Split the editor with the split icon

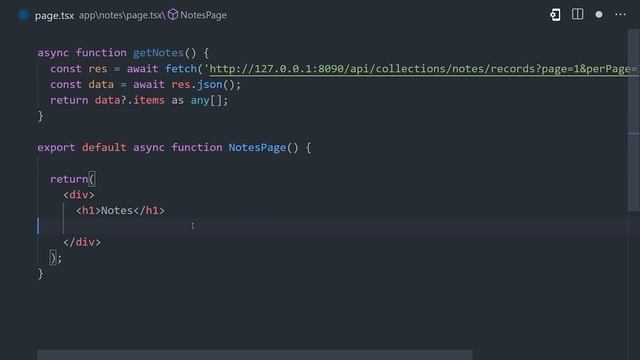click(577, 14)
